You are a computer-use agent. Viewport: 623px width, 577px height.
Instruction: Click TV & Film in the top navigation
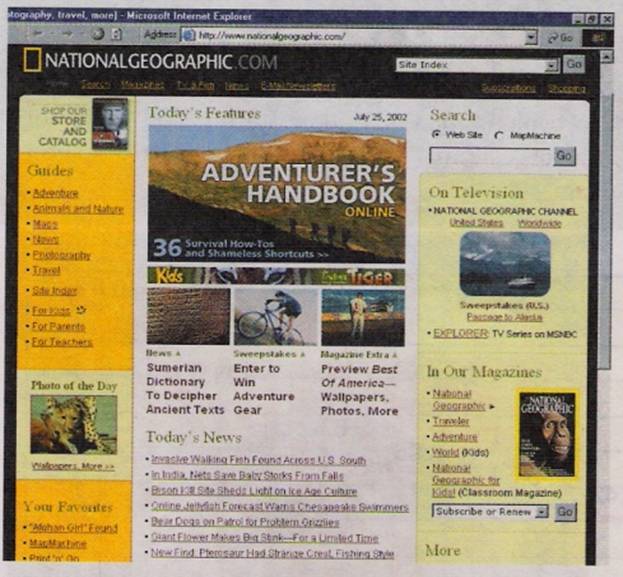(195, 85)
